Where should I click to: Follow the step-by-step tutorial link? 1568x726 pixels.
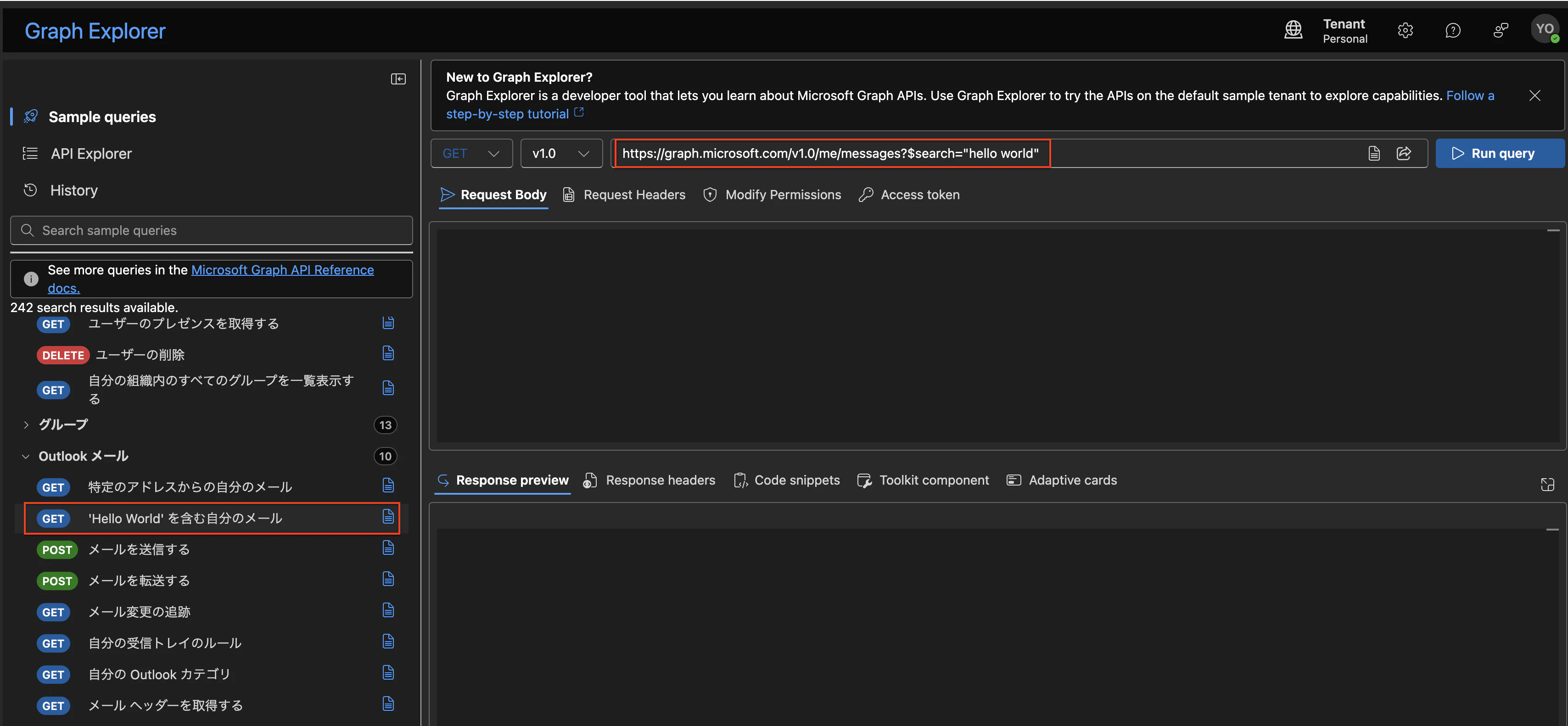(x=515, y=114)
